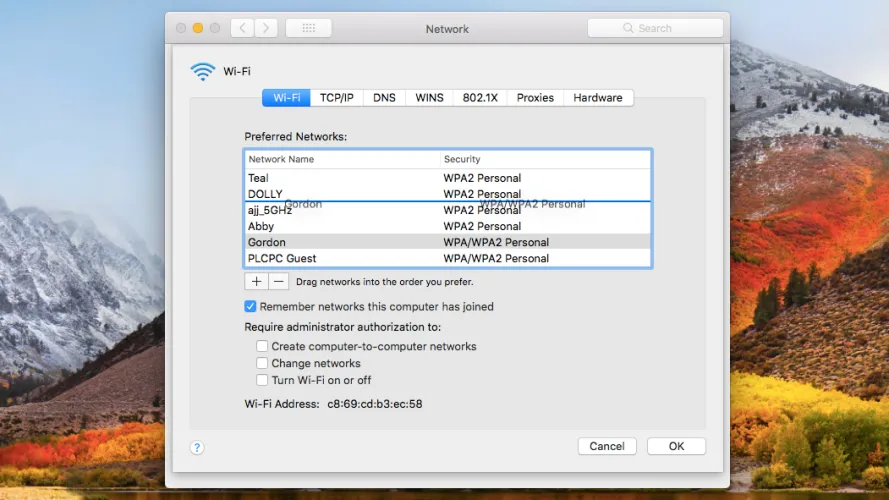The image size is (889, 500).
Task: Open the DNS tab
Action: click(x=384, y=98)
